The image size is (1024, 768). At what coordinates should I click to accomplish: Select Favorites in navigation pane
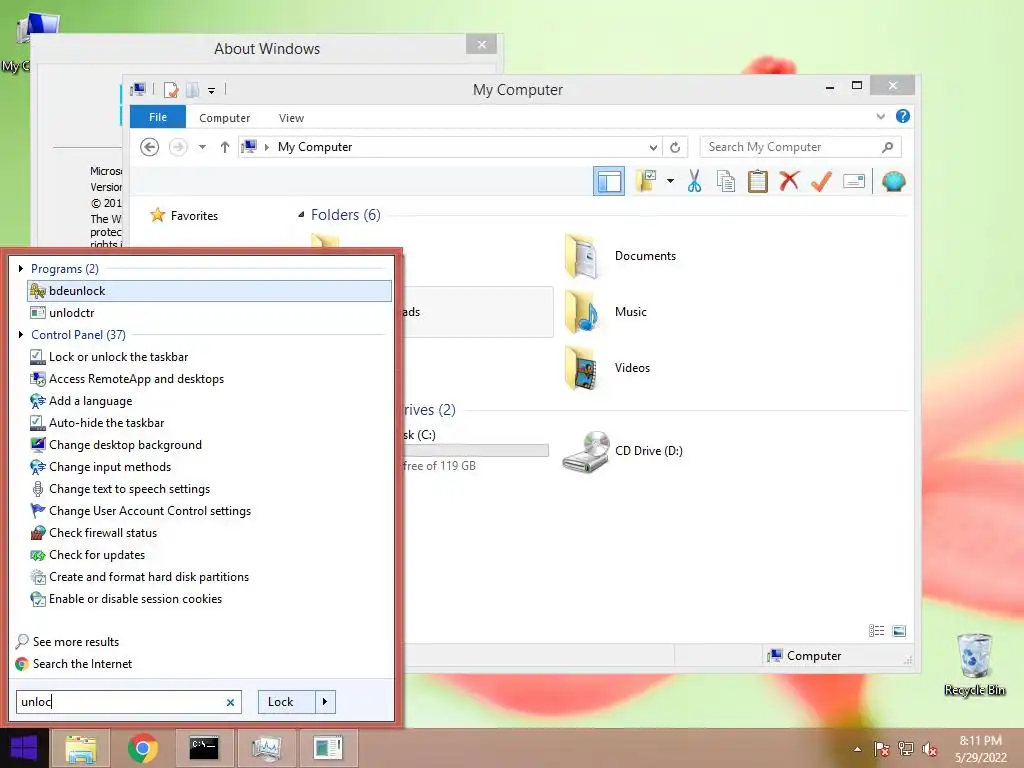tap(184, 215)
